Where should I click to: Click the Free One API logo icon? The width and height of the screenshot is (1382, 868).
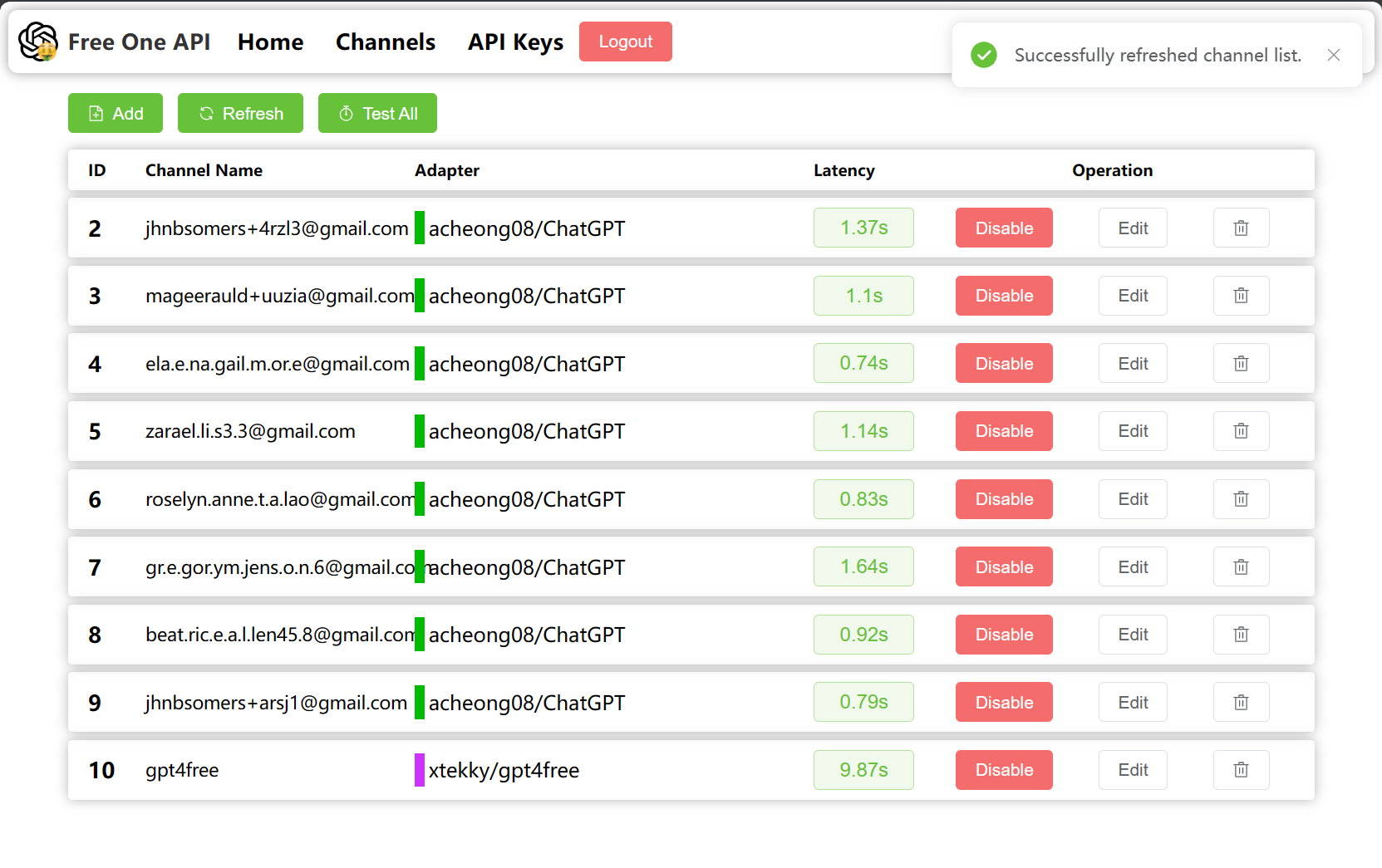[38, 42]
